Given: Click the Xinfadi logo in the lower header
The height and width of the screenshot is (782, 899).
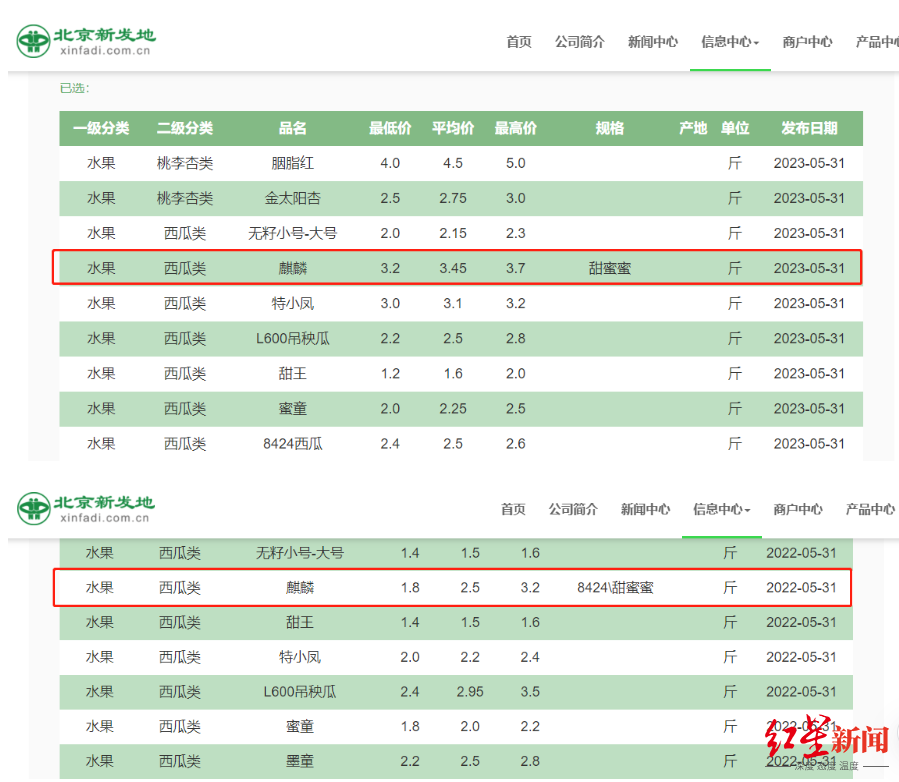Looking at the screenshot, I should click(86, 508).
